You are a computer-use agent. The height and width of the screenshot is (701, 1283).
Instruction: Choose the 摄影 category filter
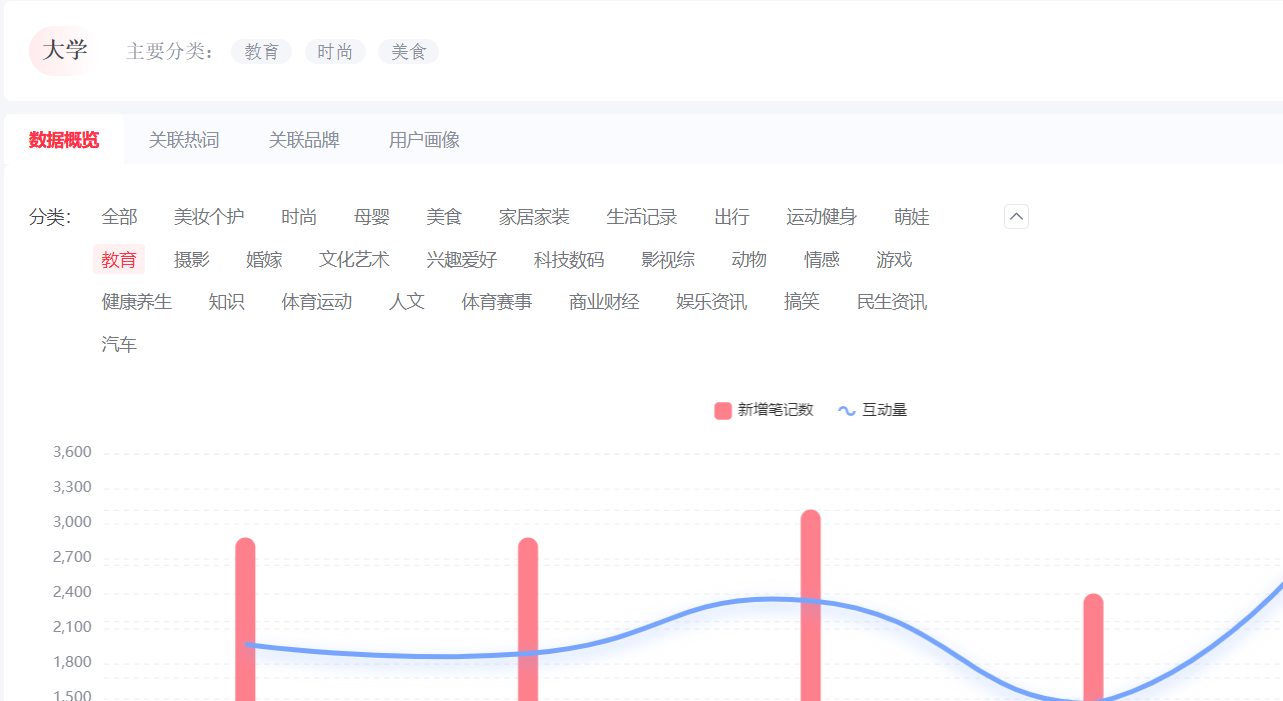(x=192, y=260)
